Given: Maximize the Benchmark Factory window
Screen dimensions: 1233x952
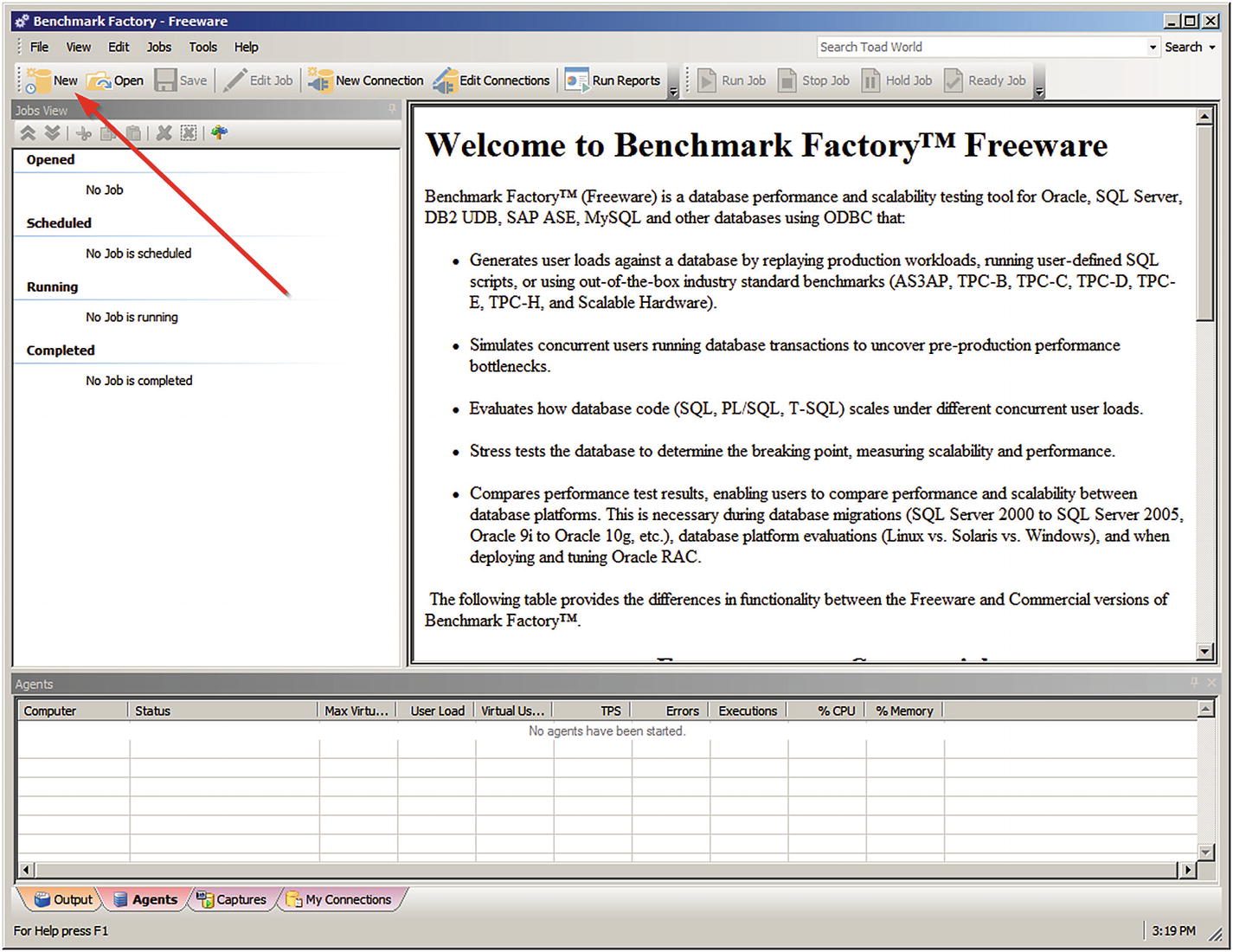Looking at the screenshot, I should point(1191,21).
